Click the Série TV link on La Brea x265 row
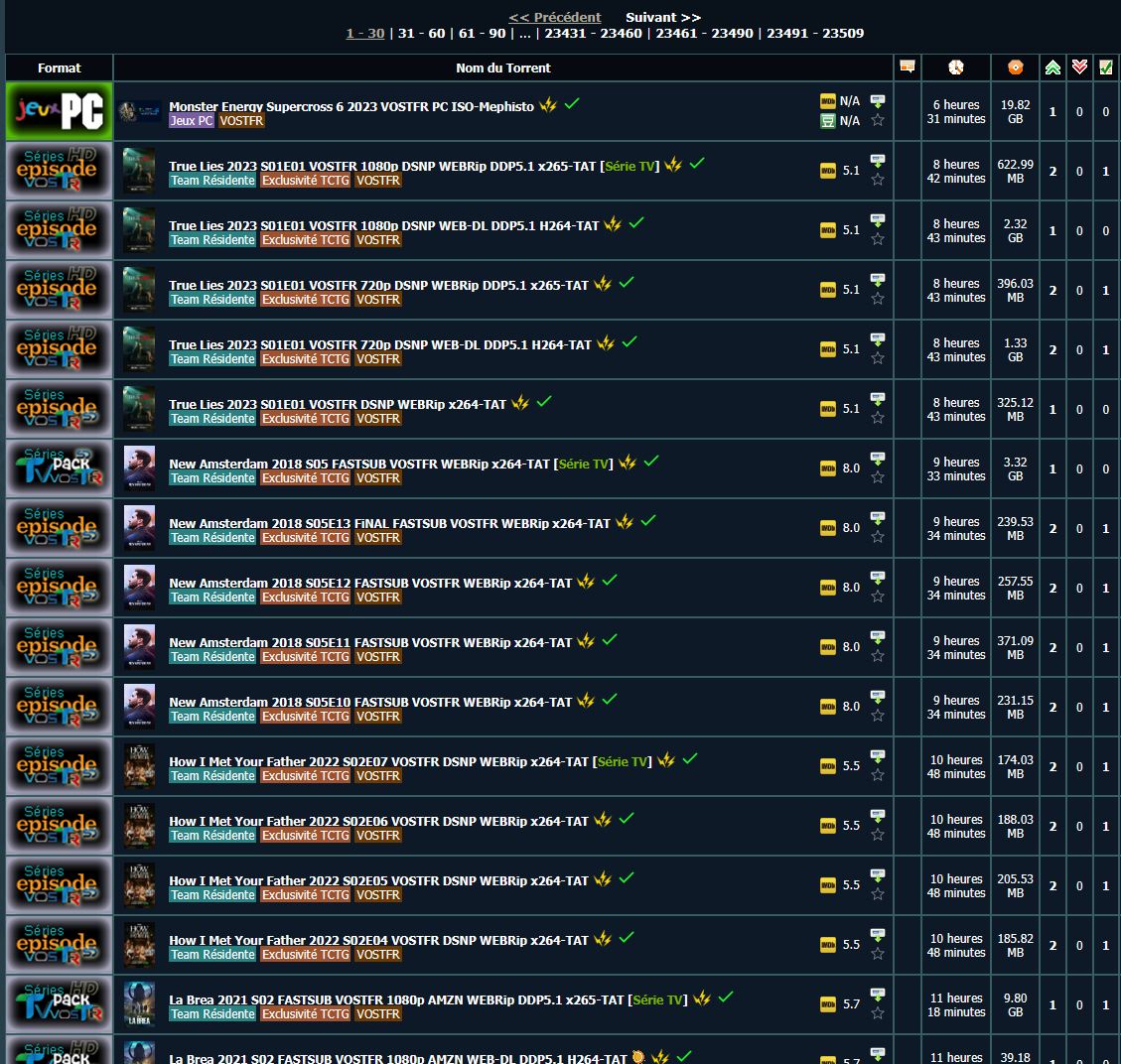The image size is (1121, 1064). point(657,999)
